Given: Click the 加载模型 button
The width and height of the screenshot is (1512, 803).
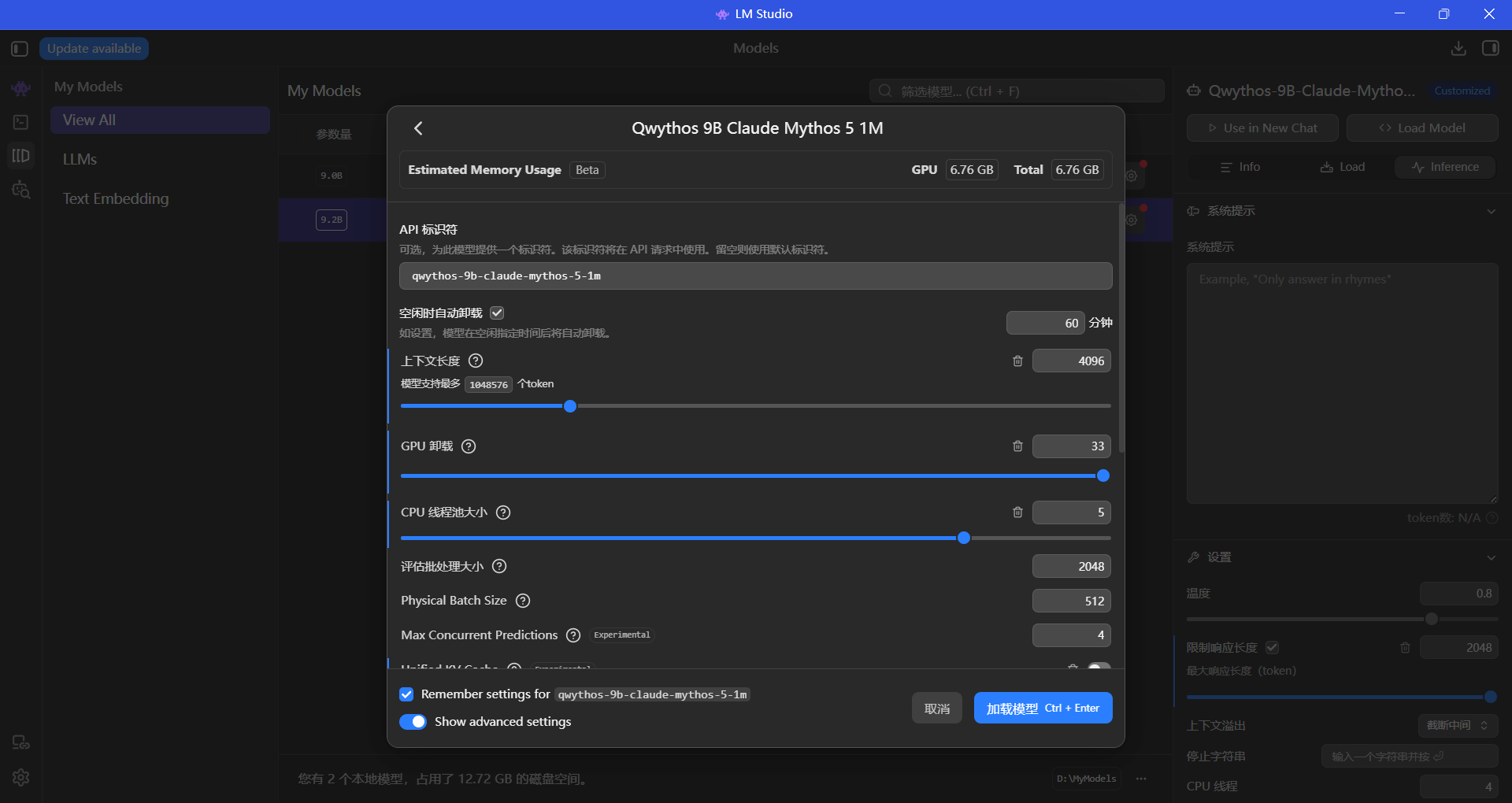Looking at the screenshot, I should point(1043,709).
